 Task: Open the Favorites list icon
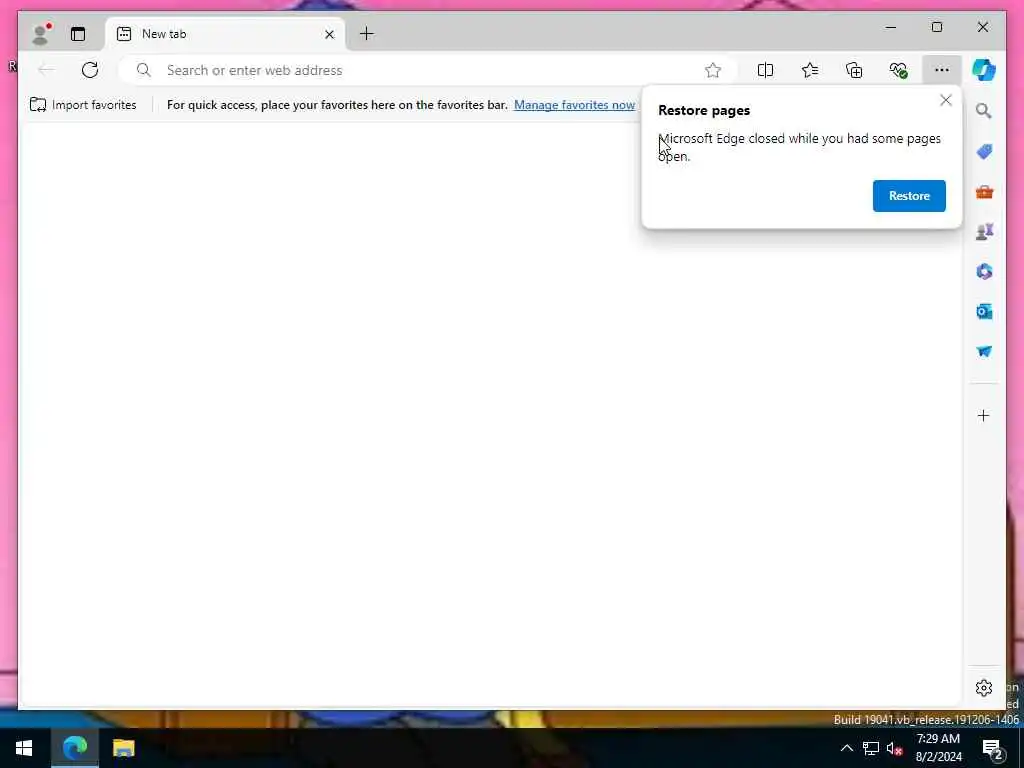pos(810,70)
